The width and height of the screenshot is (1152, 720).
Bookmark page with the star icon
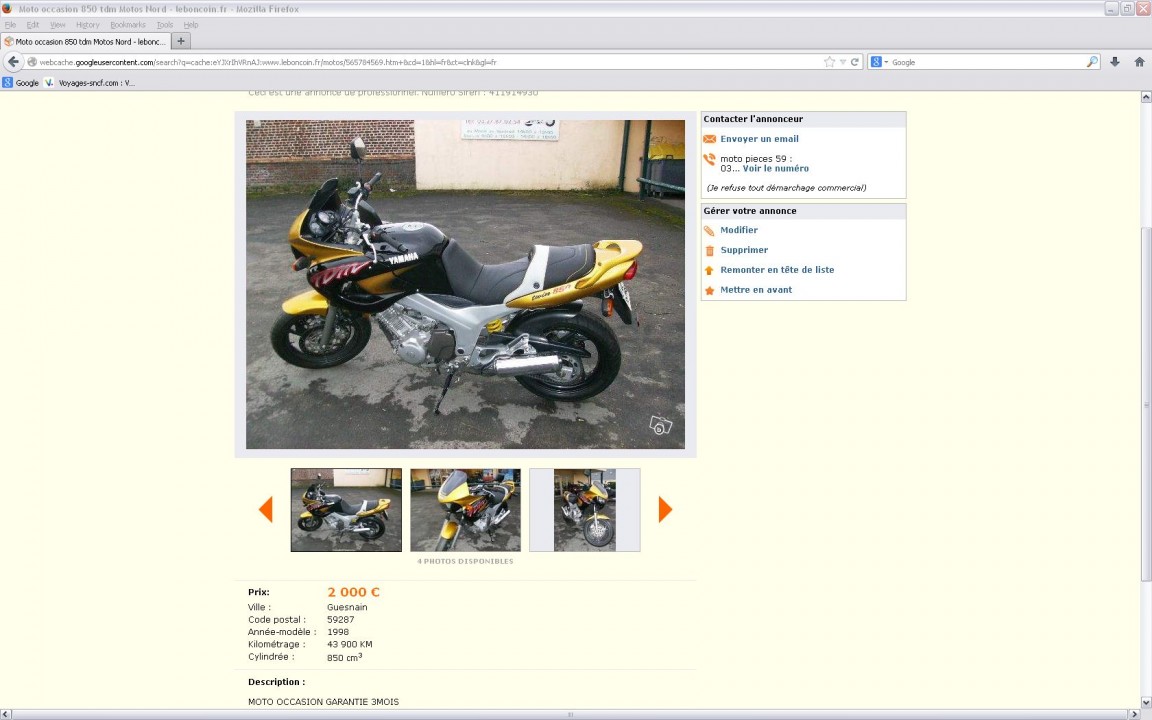click(829, 62)
